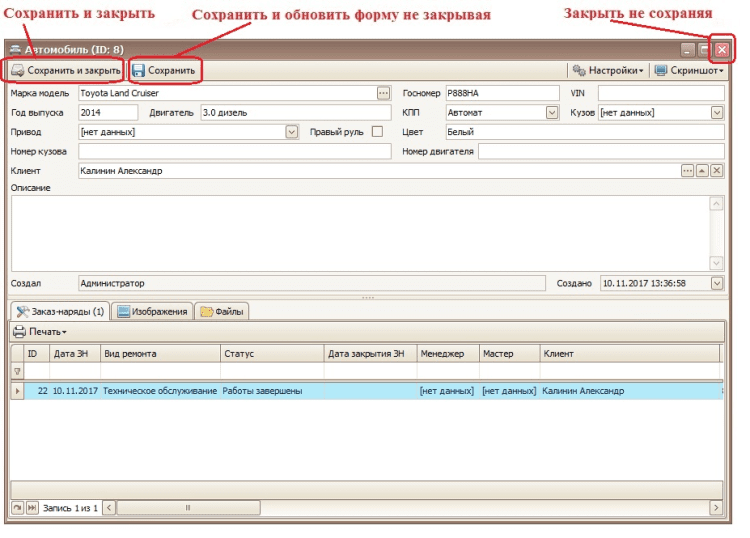
Task: Expand the 'Привод' dropdown
Action: pyautogui.click(x=292, y=131)
